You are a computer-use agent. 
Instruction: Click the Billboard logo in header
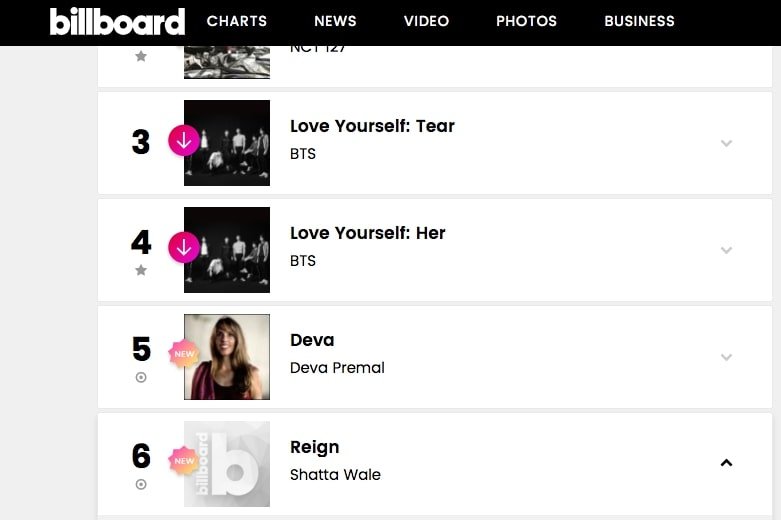[x=117, y=21]
